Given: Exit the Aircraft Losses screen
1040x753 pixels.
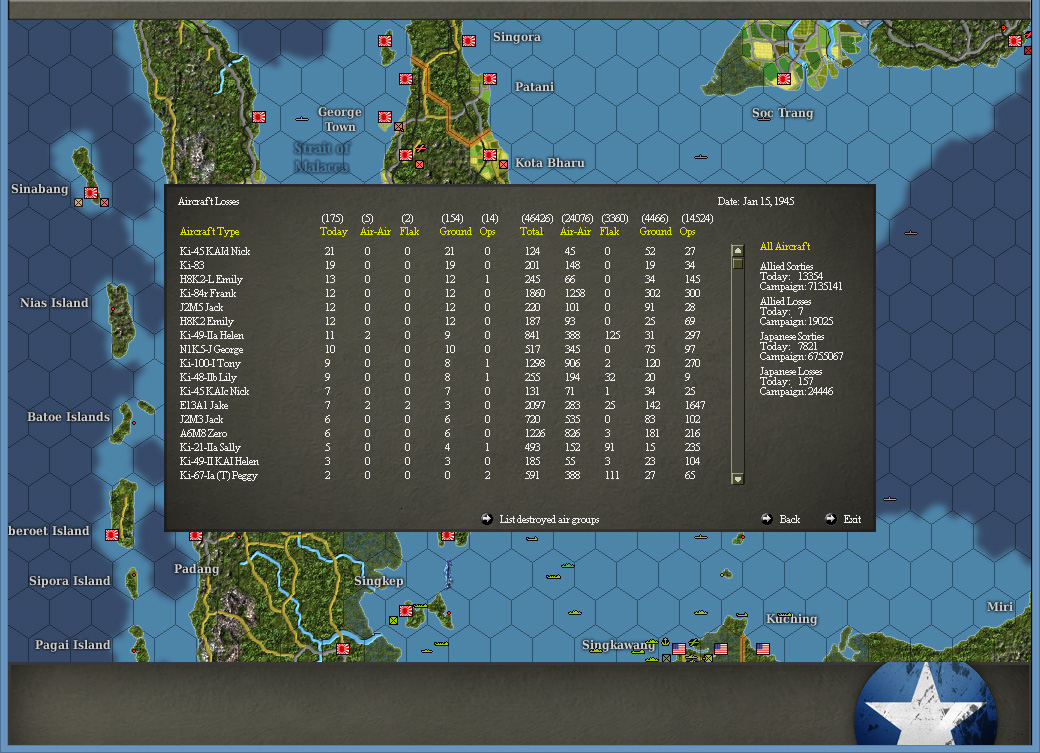Looking at the screenshot, I should point(852,519).
